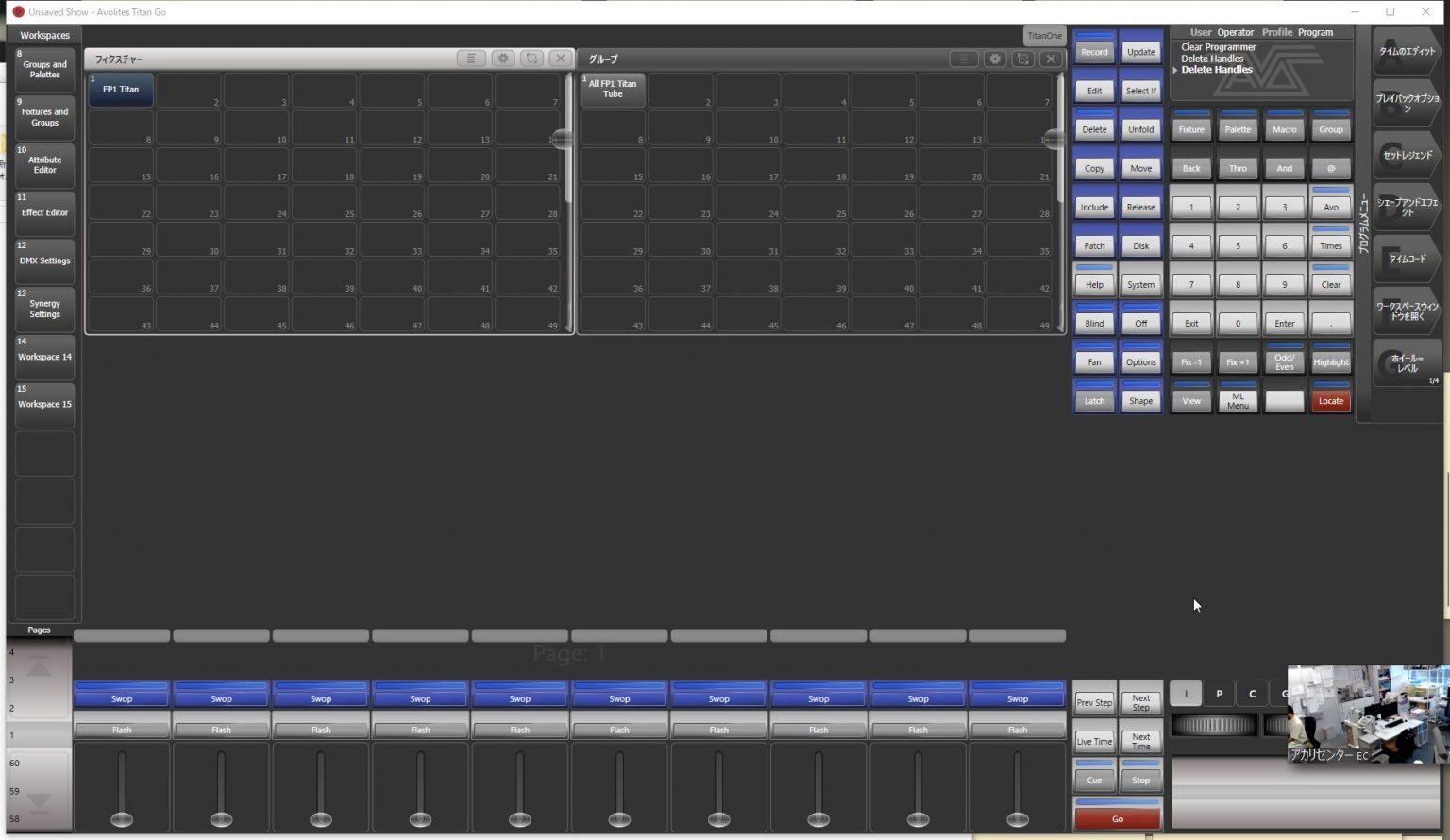Toggle Blind mode
The image size is (1450, 840).
1094,323
